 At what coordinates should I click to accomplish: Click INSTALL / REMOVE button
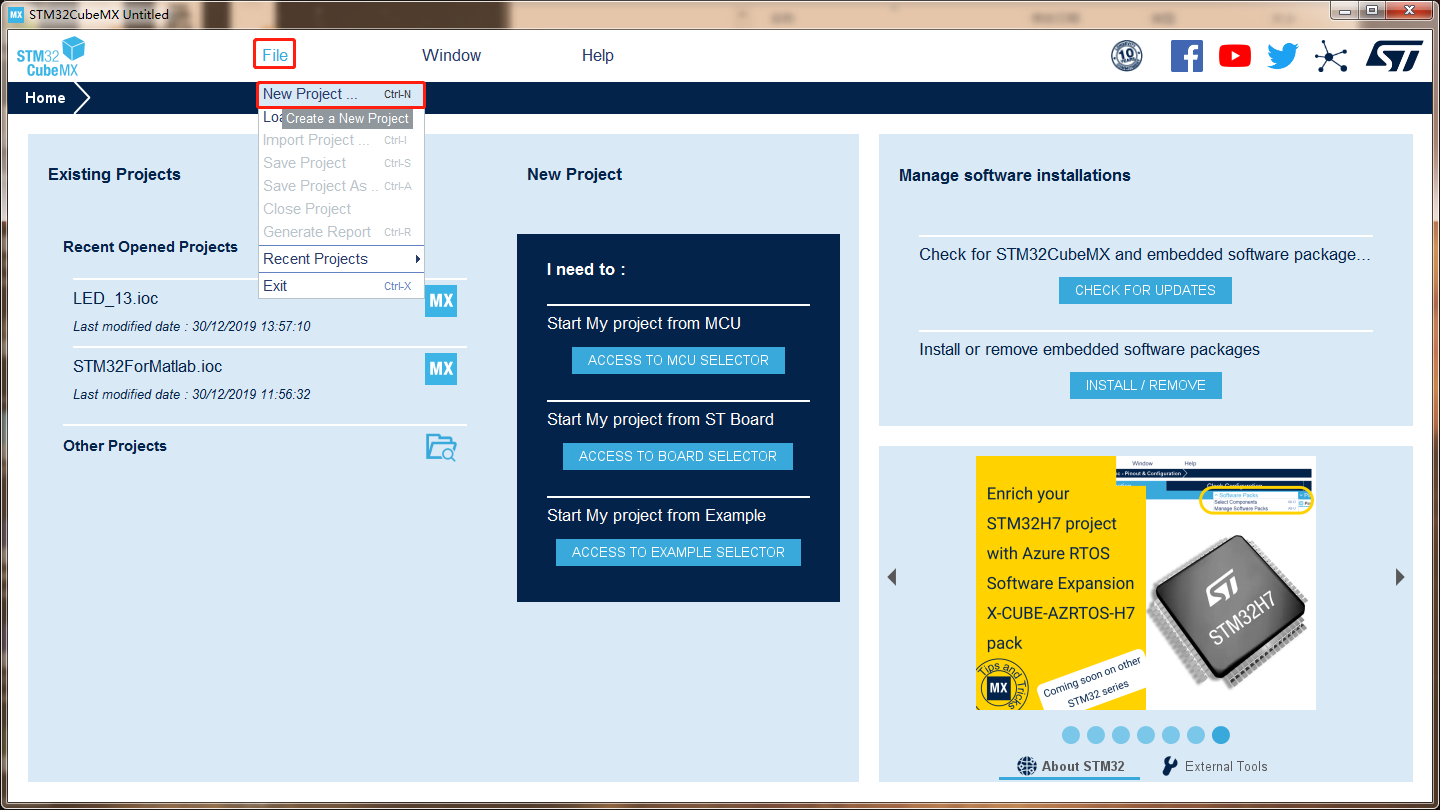click(1146, 385)
